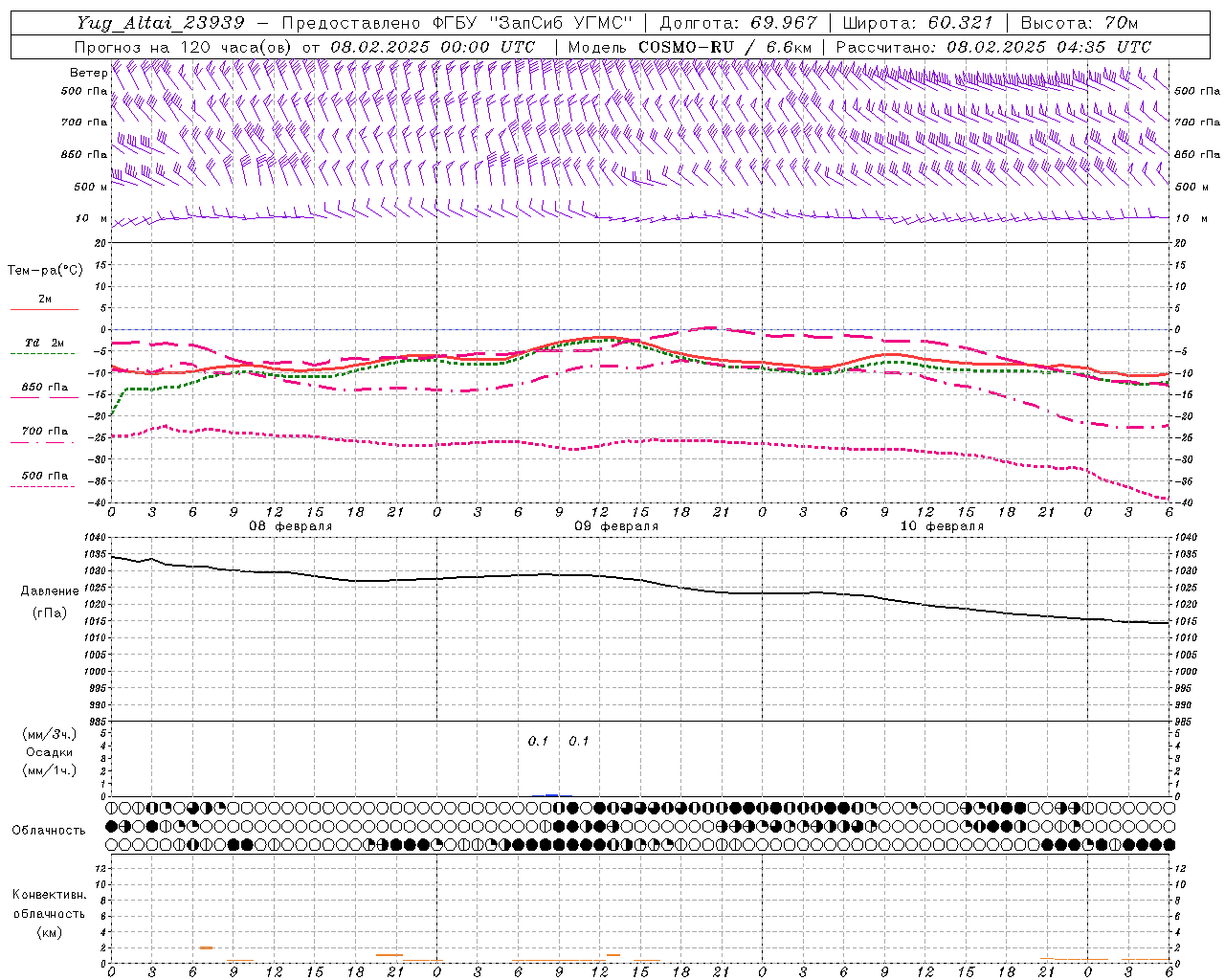
Task: Click the Тем-ра(°C) temperature axis label
Action: (45, 271)
